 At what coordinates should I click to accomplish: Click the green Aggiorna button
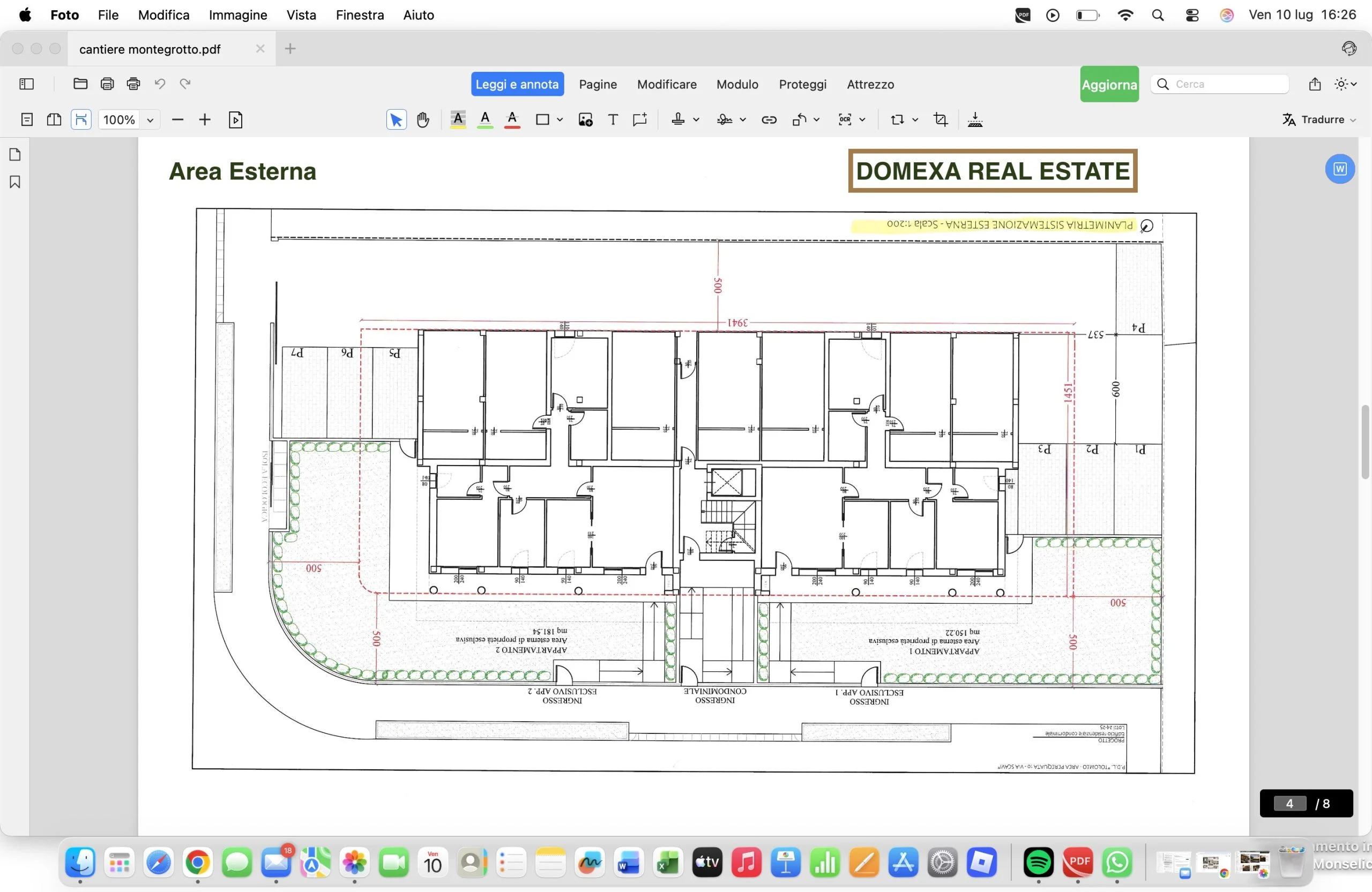(1109, 84)
